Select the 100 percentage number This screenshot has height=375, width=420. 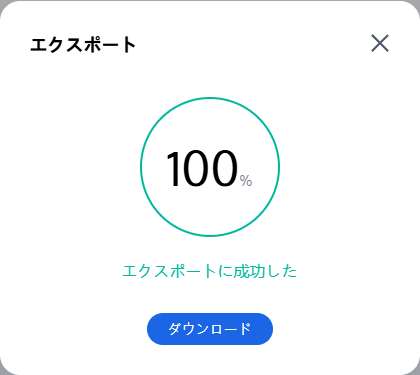pyautogui.click(x=202, y=168)
